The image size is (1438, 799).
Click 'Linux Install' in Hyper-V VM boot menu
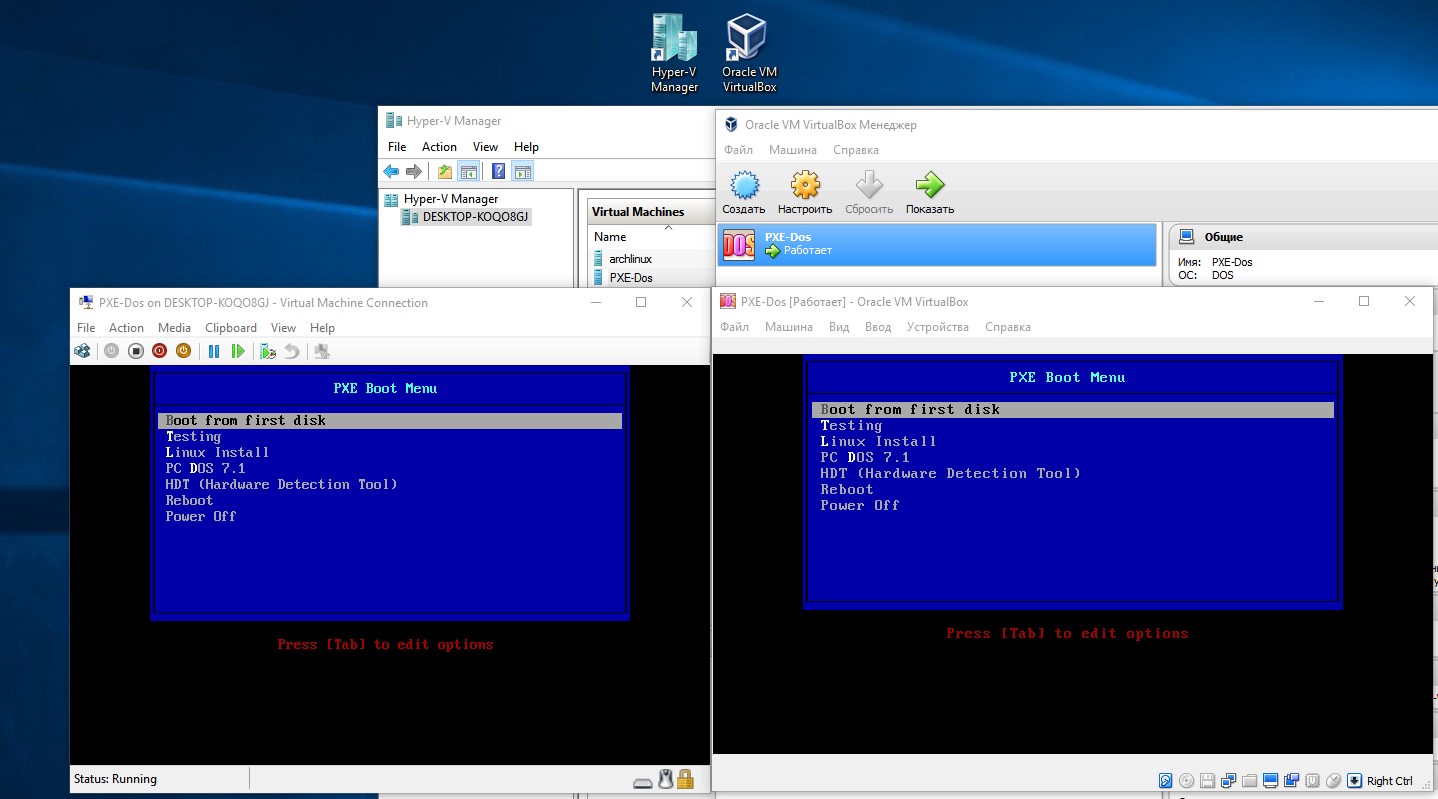point(217,452)
